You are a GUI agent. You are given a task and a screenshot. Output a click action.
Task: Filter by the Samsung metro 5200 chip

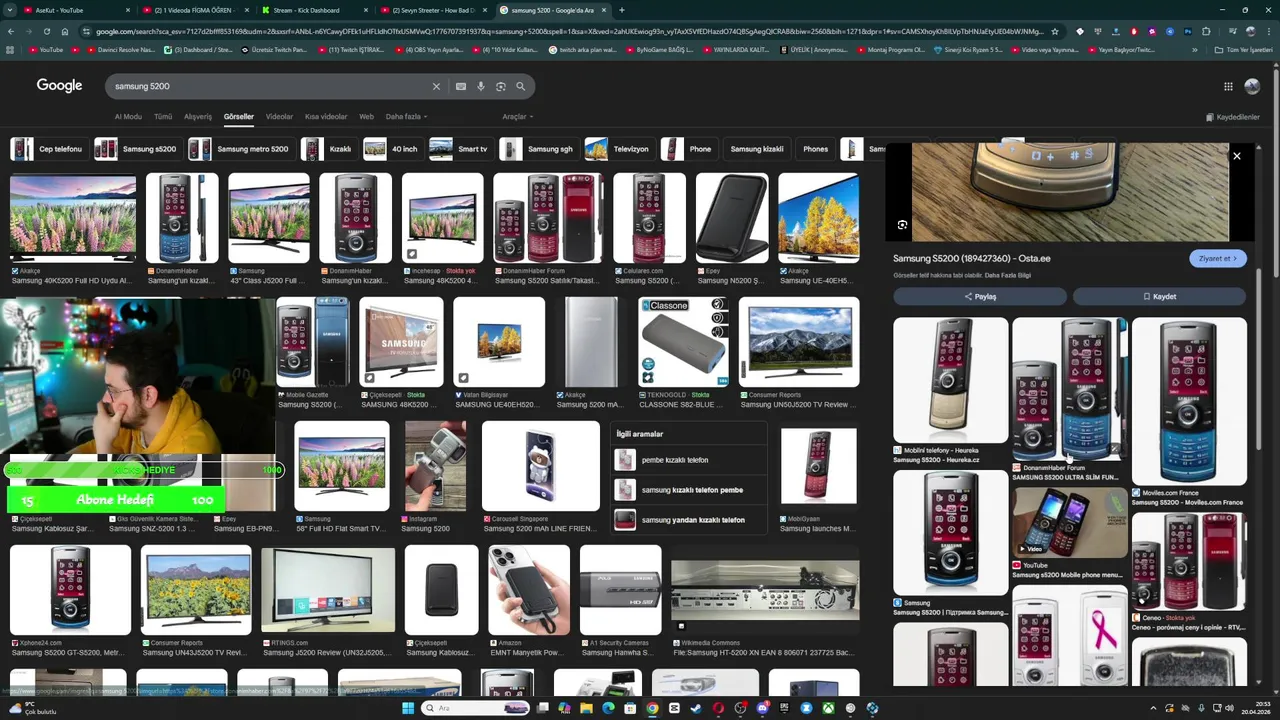click(241, 149)
